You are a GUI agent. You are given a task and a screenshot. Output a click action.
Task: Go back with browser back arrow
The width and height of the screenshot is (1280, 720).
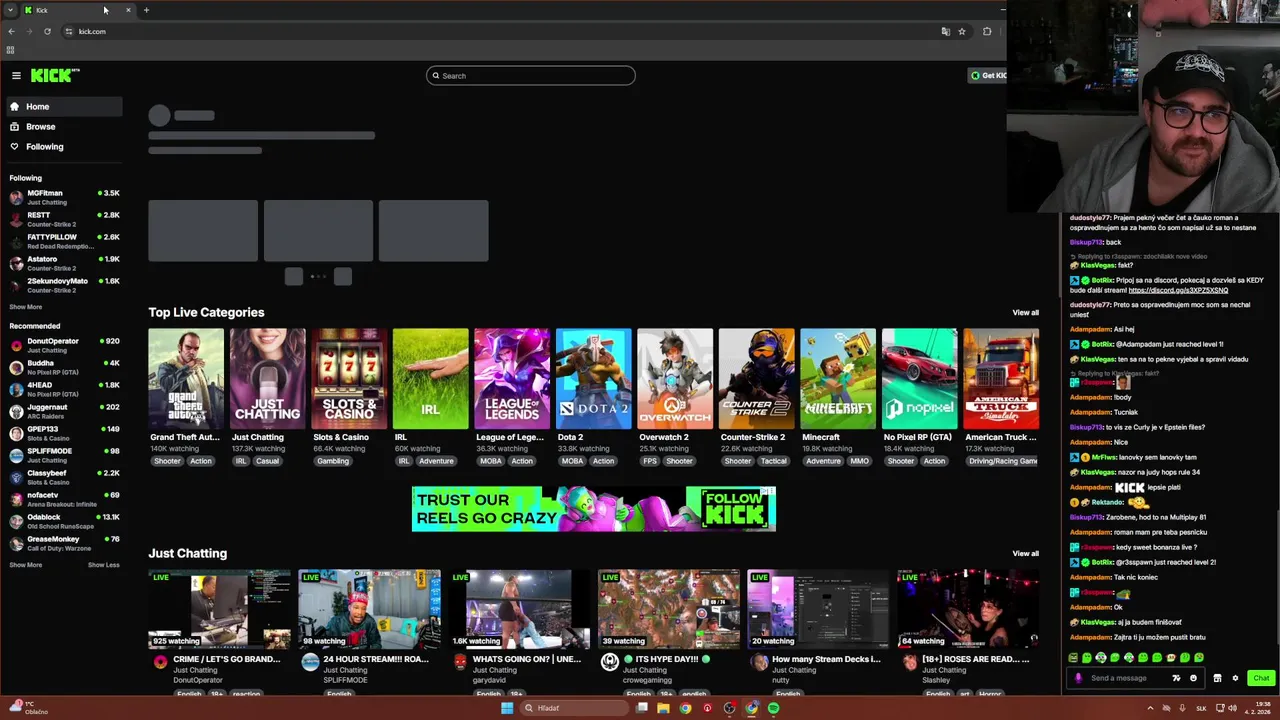pos(11,31)
